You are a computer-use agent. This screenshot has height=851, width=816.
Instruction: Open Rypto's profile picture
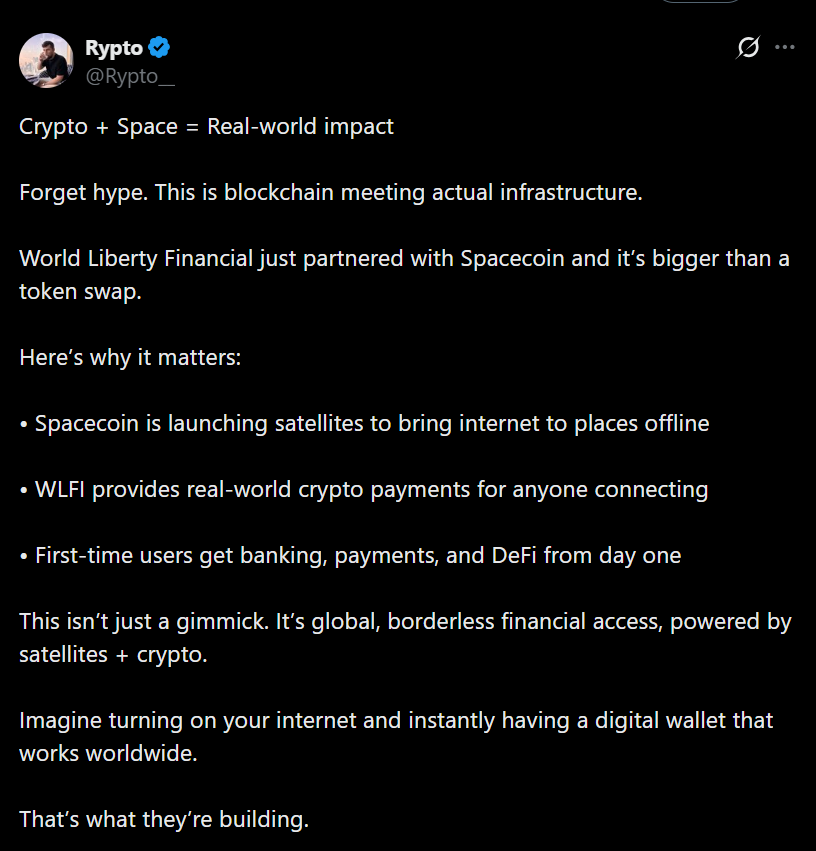click(46, 60)
